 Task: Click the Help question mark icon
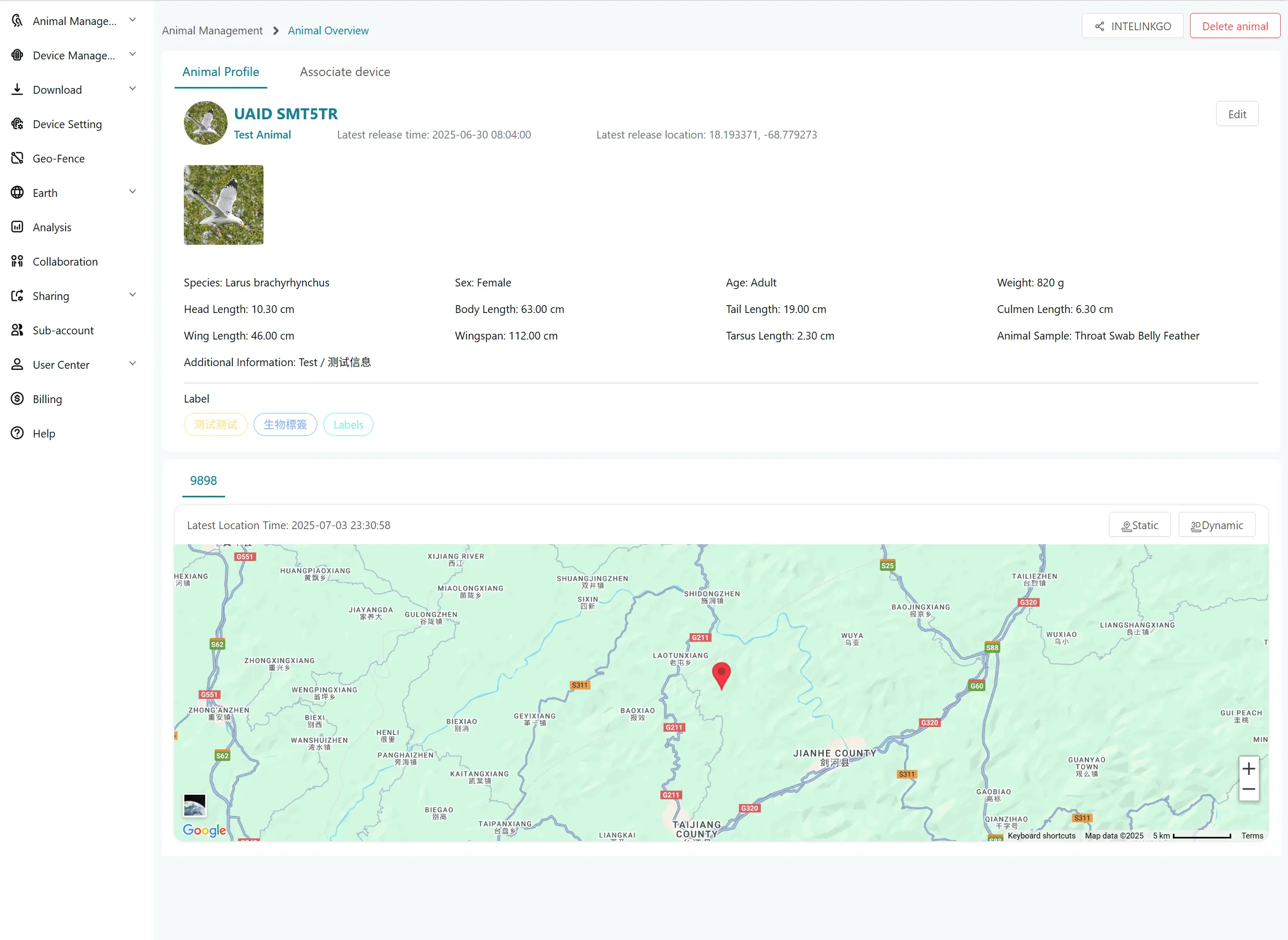(17, 433)
